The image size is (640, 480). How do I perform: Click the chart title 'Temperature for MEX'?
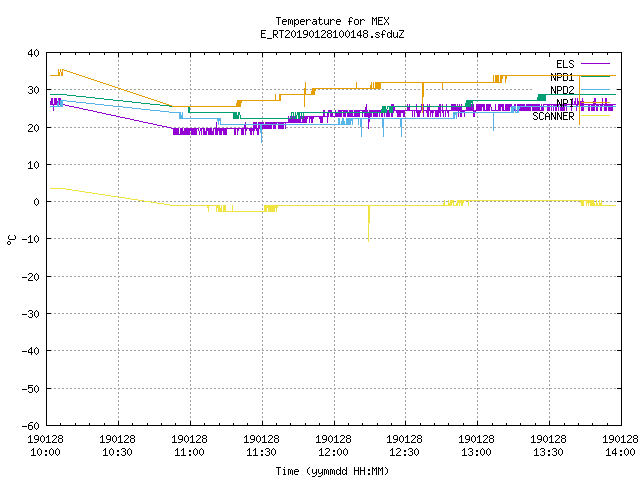tap(332, 21)
